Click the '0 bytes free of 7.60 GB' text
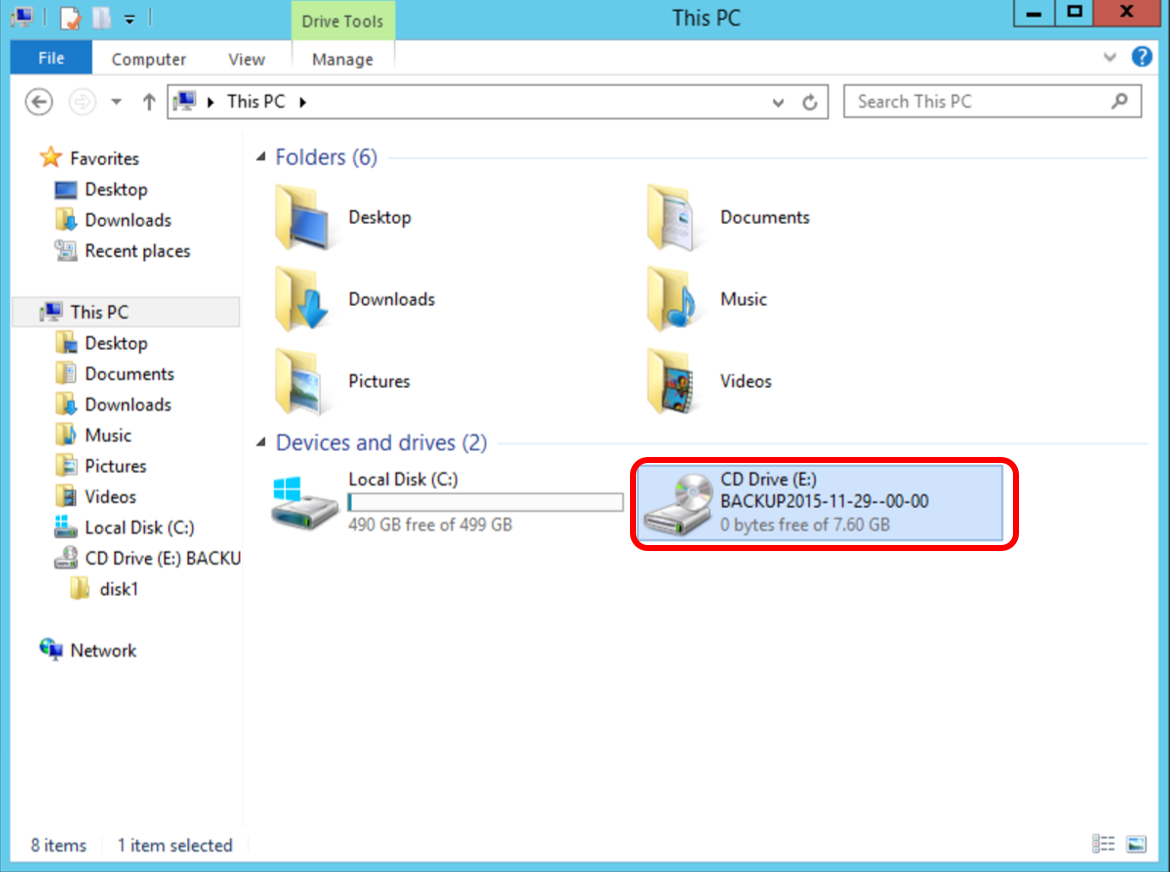 [805, 524]
